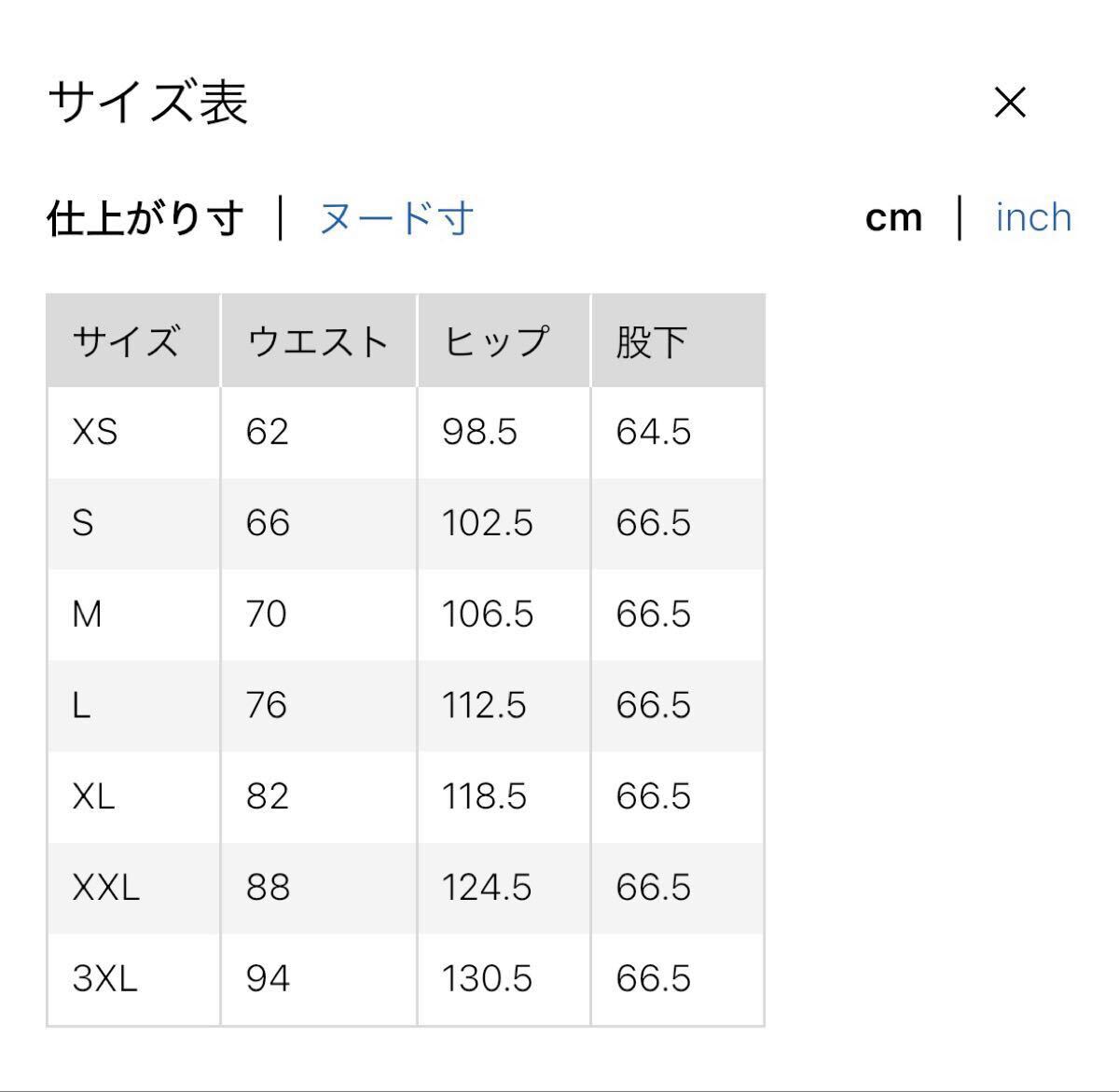Select the 3XL size row label
The image size is (1119, 1092).
coord(104,978)
